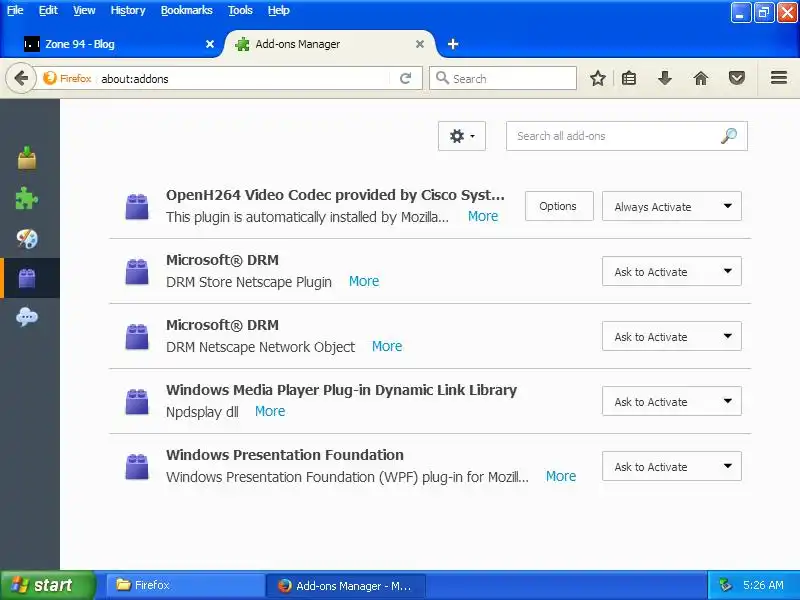Viewport: 800px width, 600px height.
Task: Open DRM Netscape Network Object activation dropdown
Action: 671,336
